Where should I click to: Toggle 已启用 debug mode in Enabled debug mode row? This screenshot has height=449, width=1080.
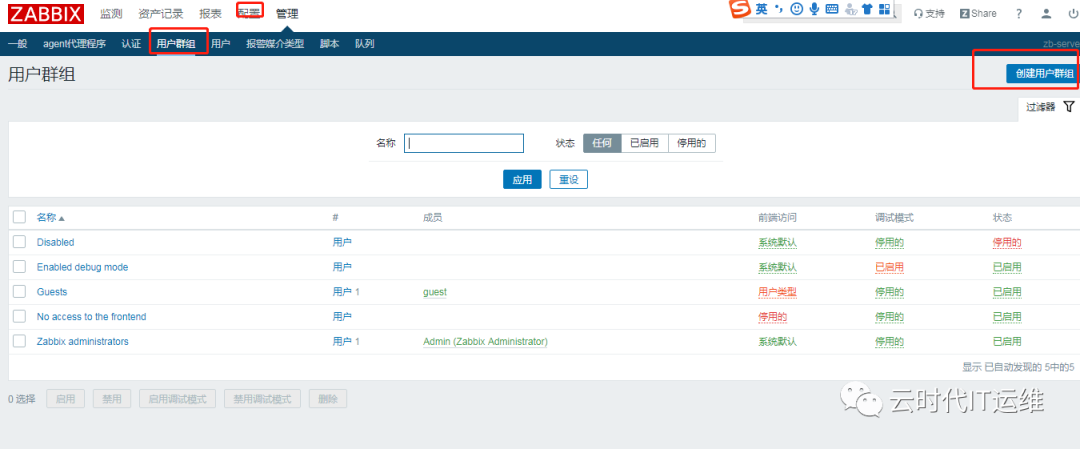889,267
